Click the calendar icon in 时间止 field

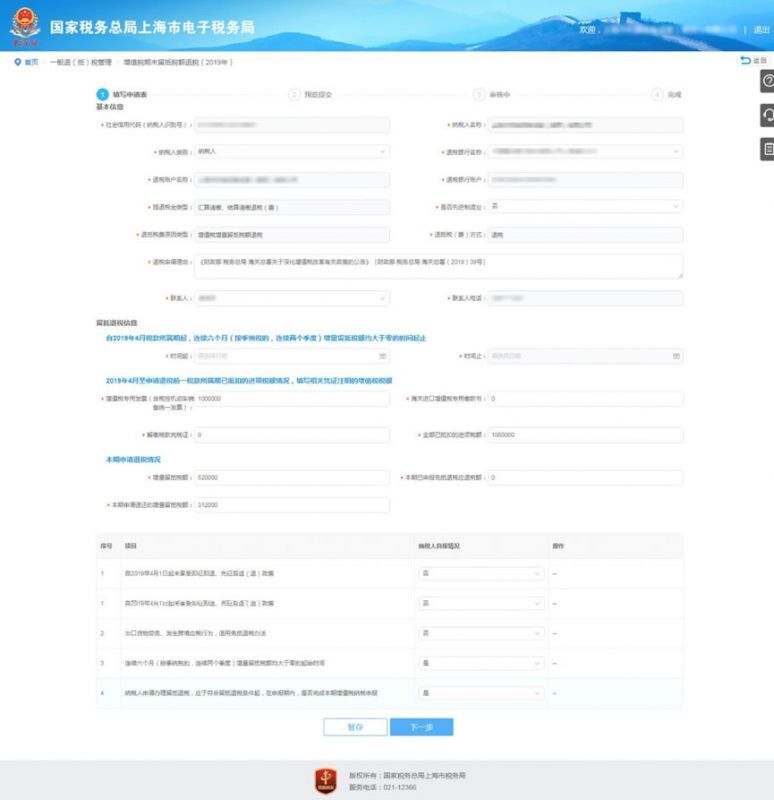[676, 355]
